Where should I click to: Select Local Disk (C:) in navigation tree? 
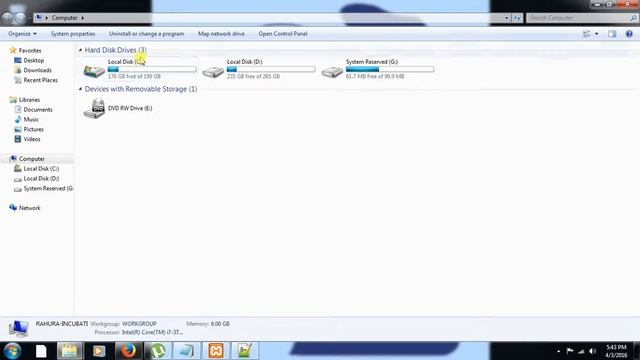41,169
